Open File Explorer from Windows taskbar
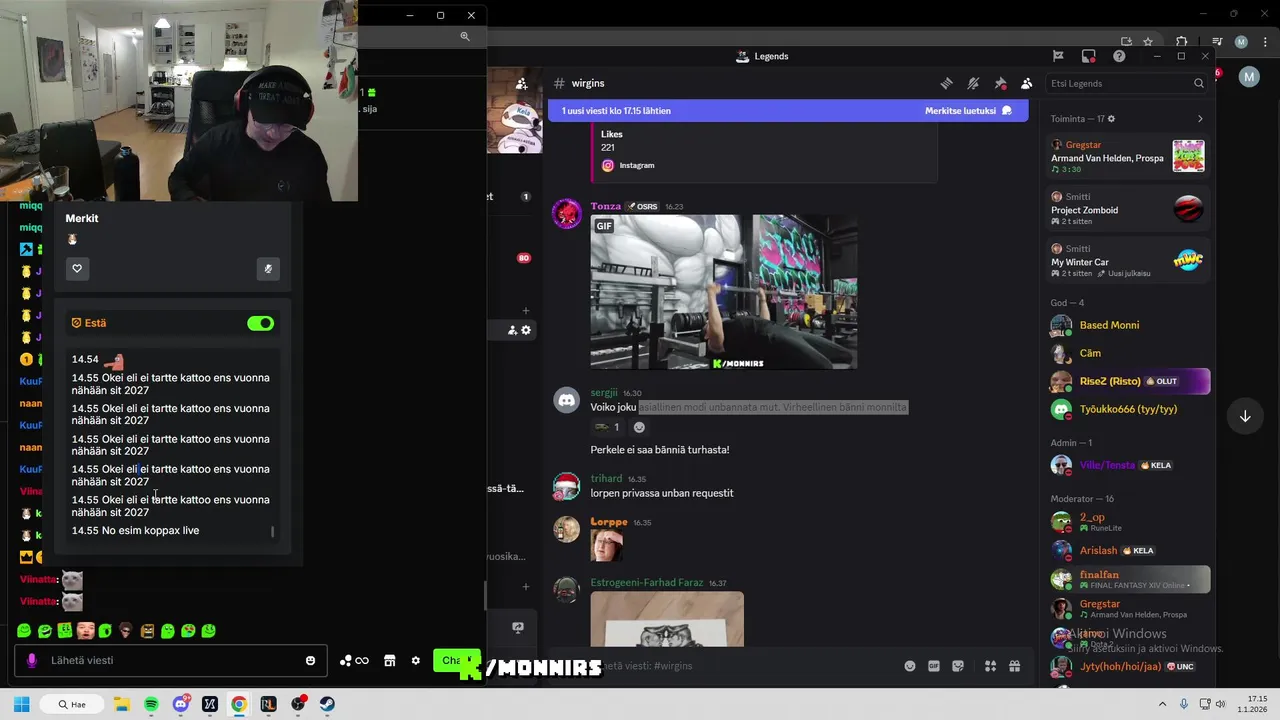The height and width of the screenshot is (720, 1280). click(x=121, y=704)
